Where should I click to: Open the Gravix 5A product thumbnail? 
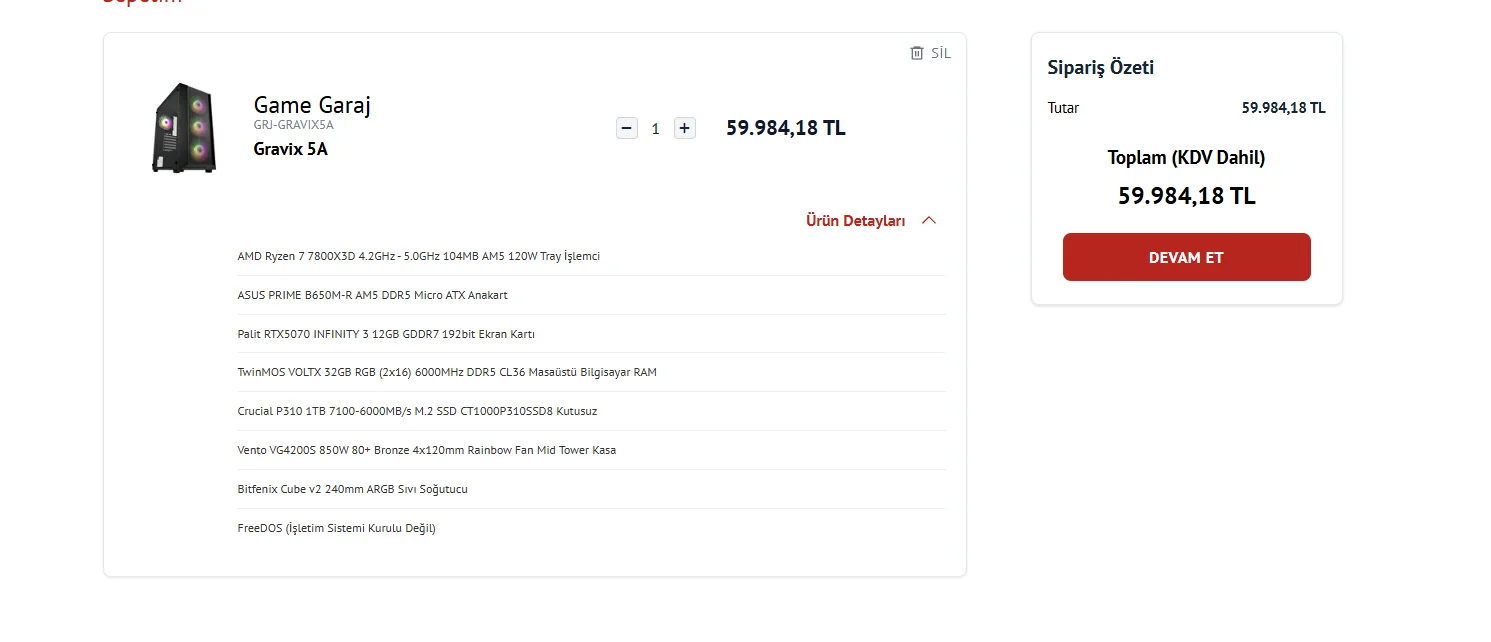point(184,128)
